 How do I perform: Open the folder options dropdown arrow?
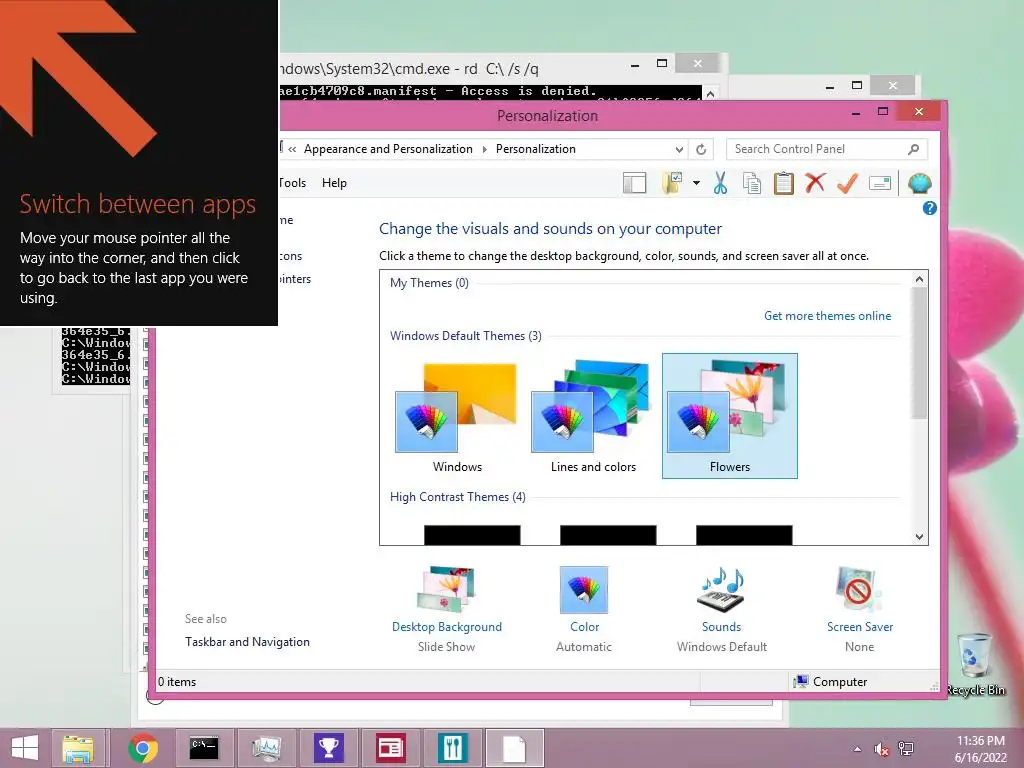point(696,184)
